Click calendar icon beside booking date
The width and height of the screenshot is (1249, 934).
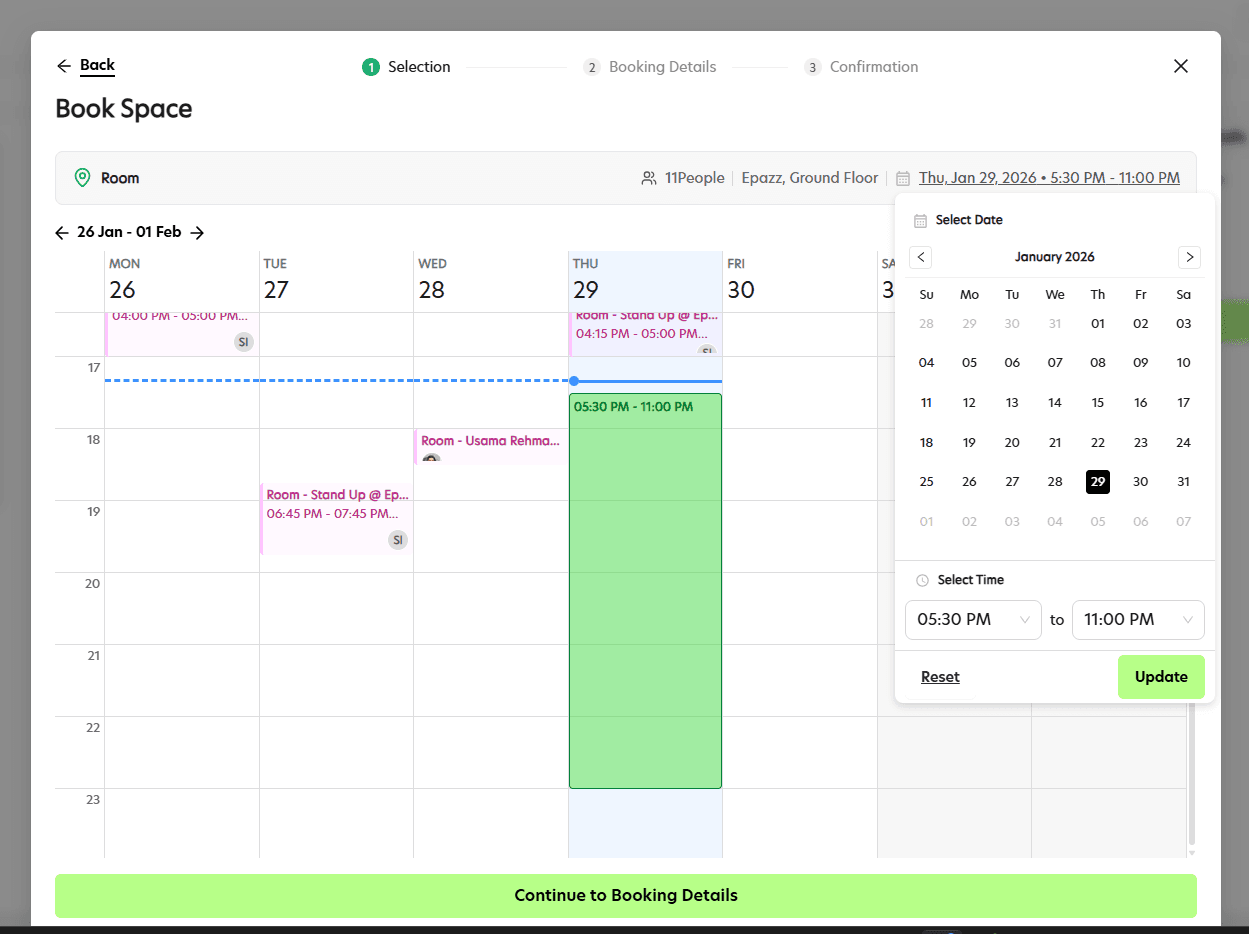(903, 179)
